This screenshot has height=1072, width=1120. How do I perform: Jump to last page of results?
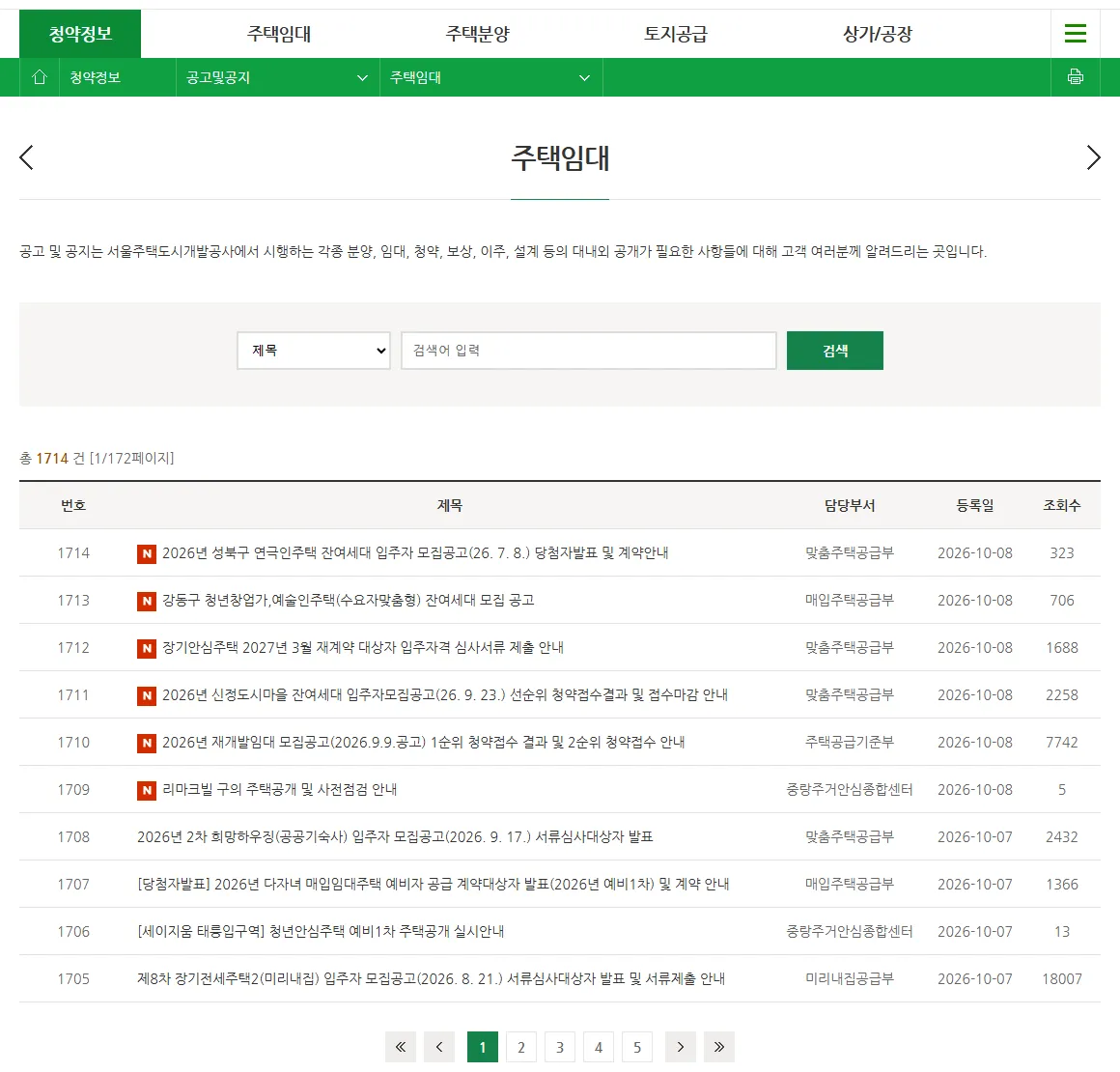(719, 1047)
